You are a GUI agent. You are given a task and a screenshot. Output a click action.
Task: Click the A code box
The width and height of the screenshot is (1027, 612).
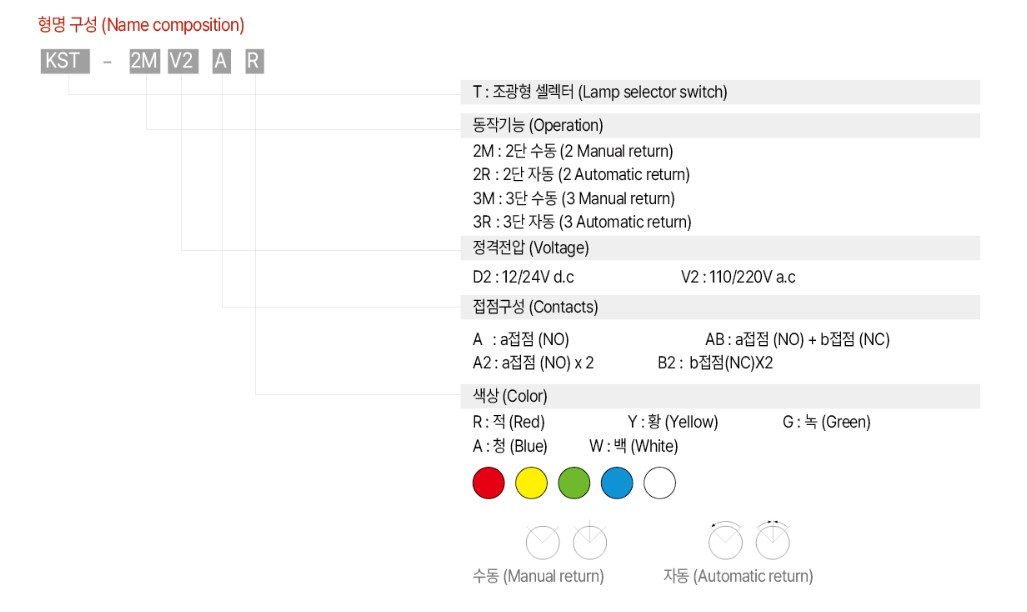pos(221,61)
